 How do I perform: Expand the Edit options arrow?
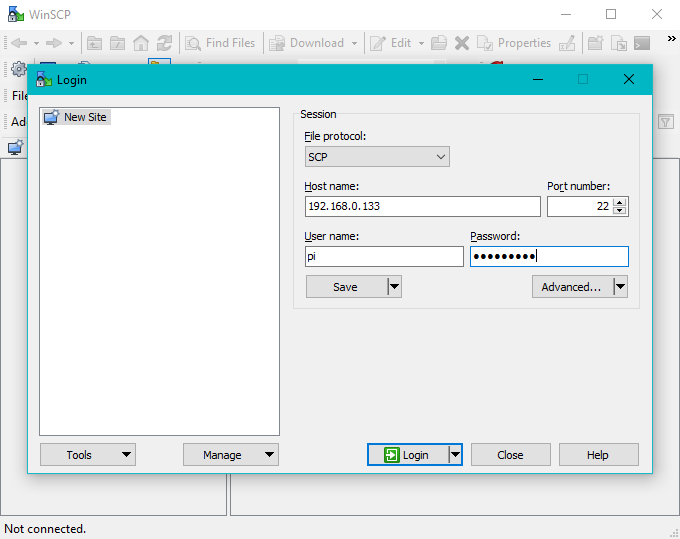(x=421, y=43)
